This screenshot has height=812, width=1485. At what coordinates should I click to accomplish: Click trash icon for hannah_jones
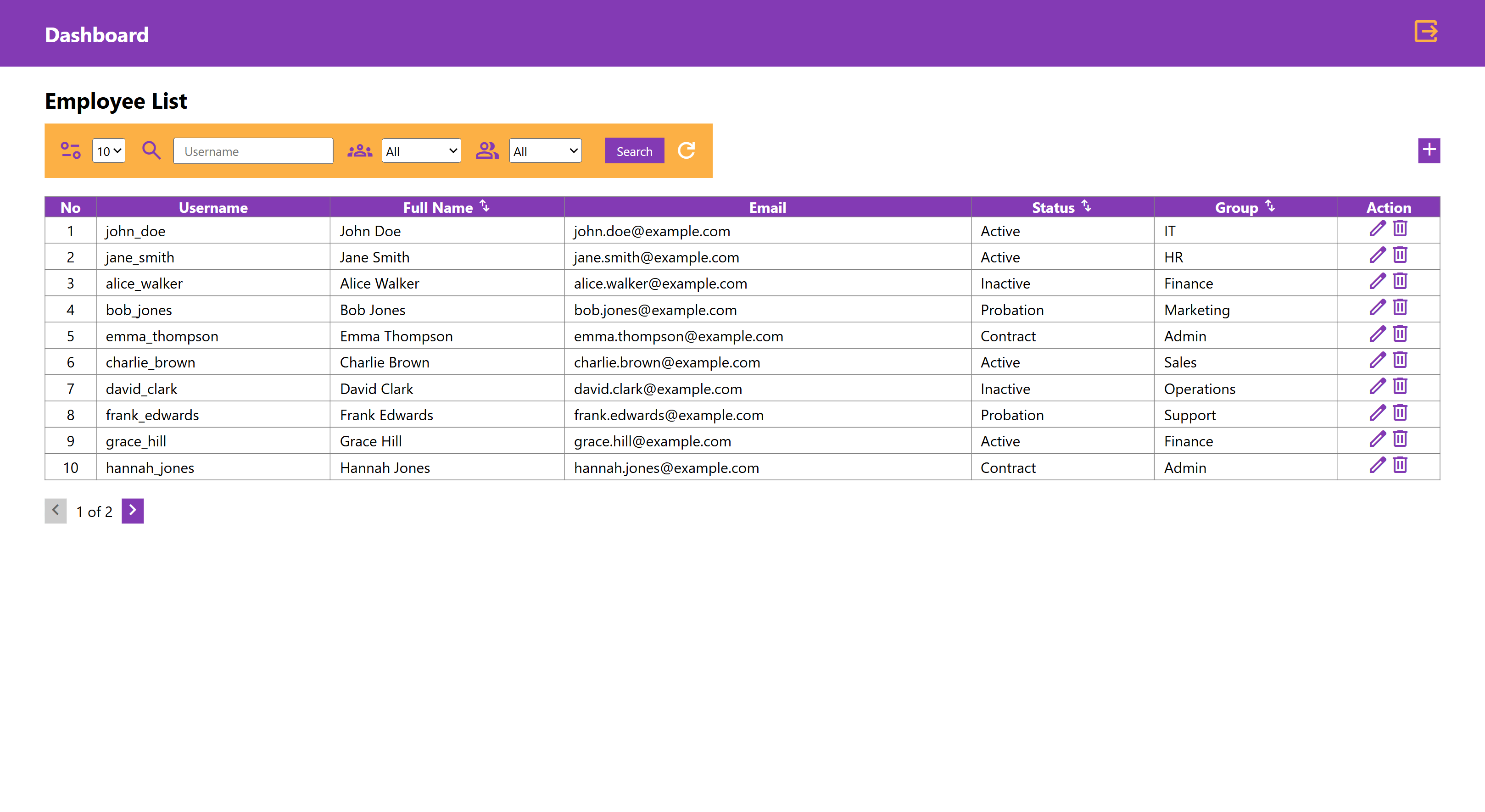(x=1400, y=466)
